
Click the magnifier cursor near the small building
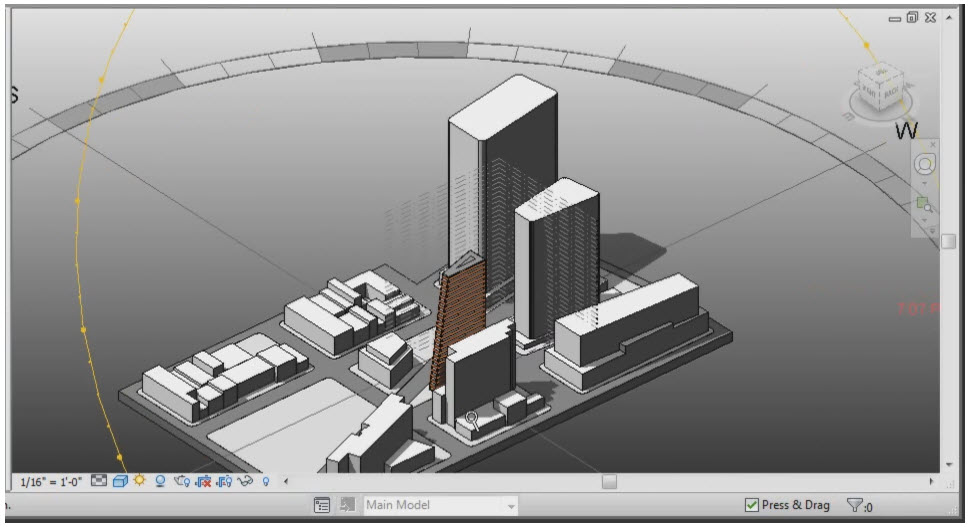[x=472, y=420]
